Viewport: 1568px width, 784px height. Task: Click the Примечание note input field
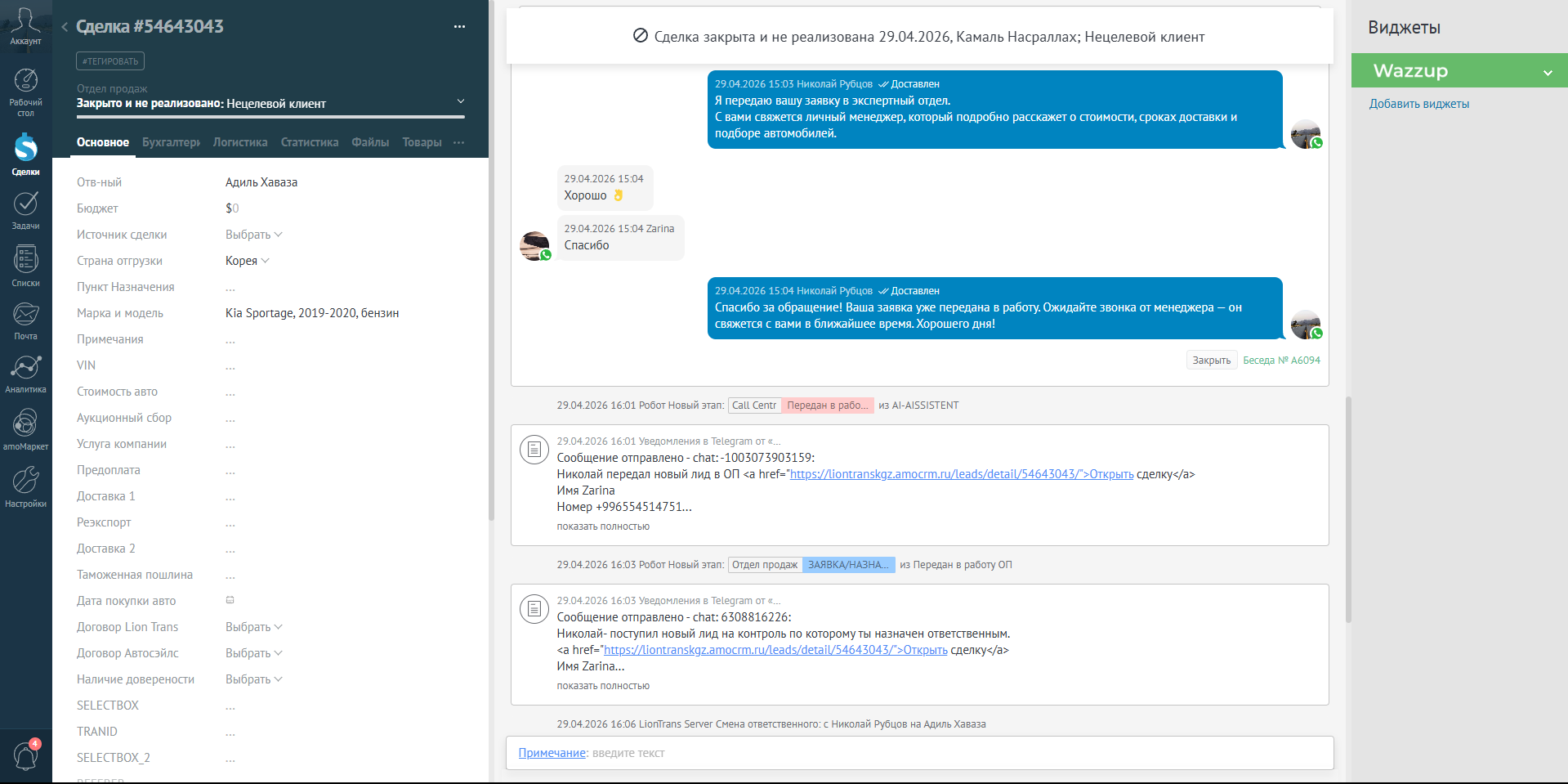(920, 753)
